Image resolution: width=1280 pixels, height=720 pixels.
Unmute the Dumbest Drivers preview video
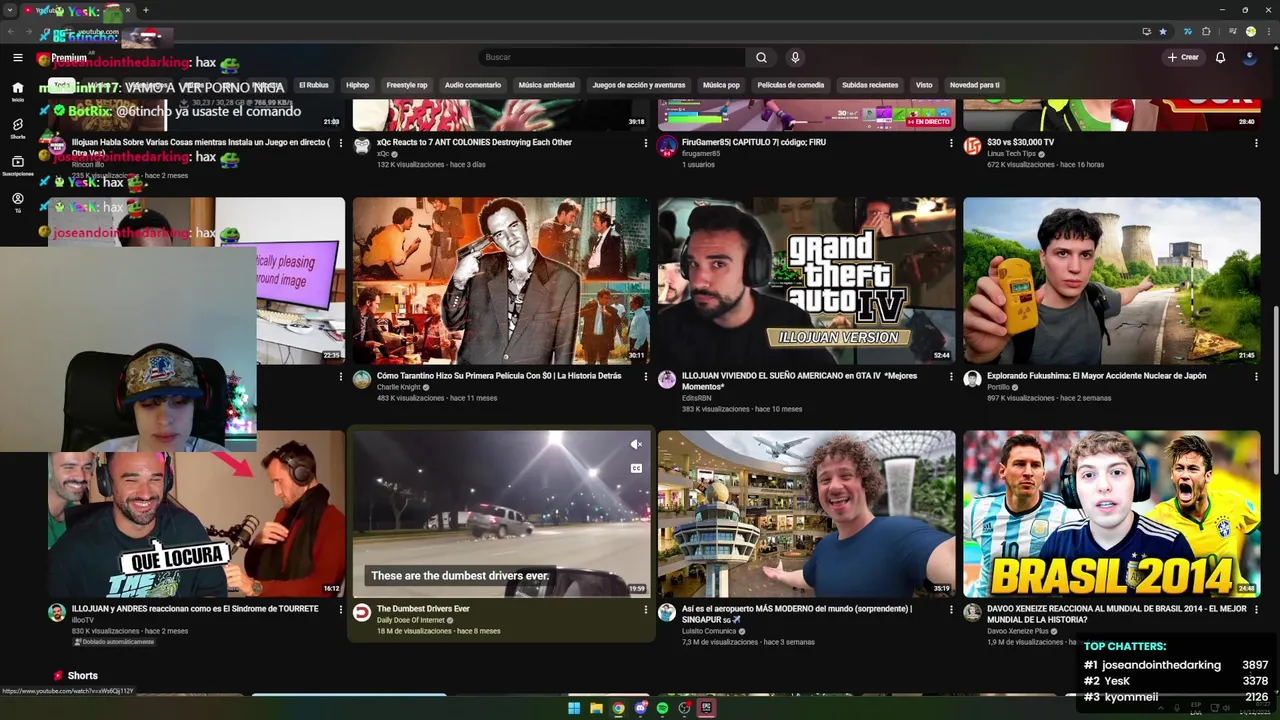636,444
